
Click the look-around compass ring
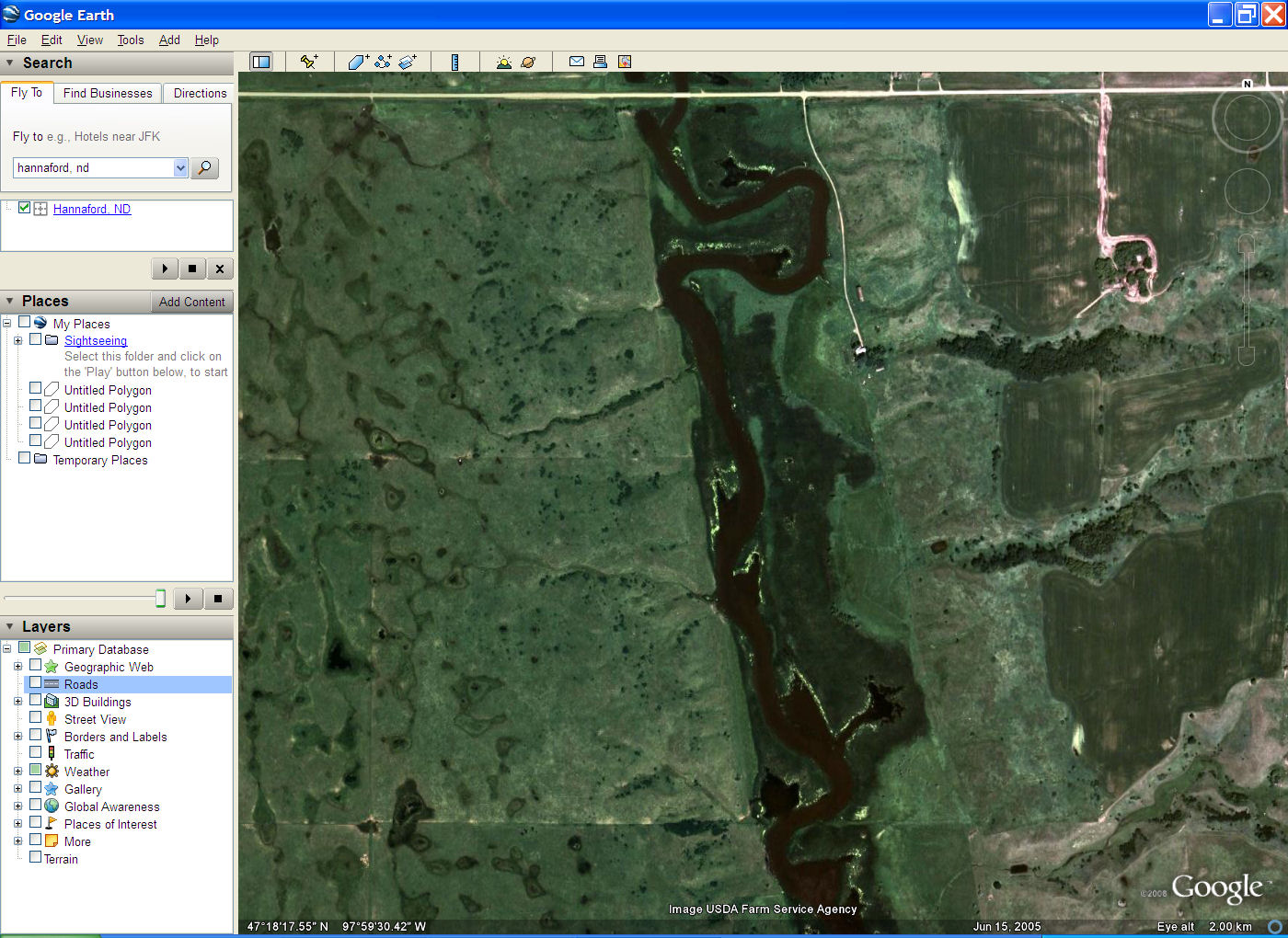coord(1247,118)
